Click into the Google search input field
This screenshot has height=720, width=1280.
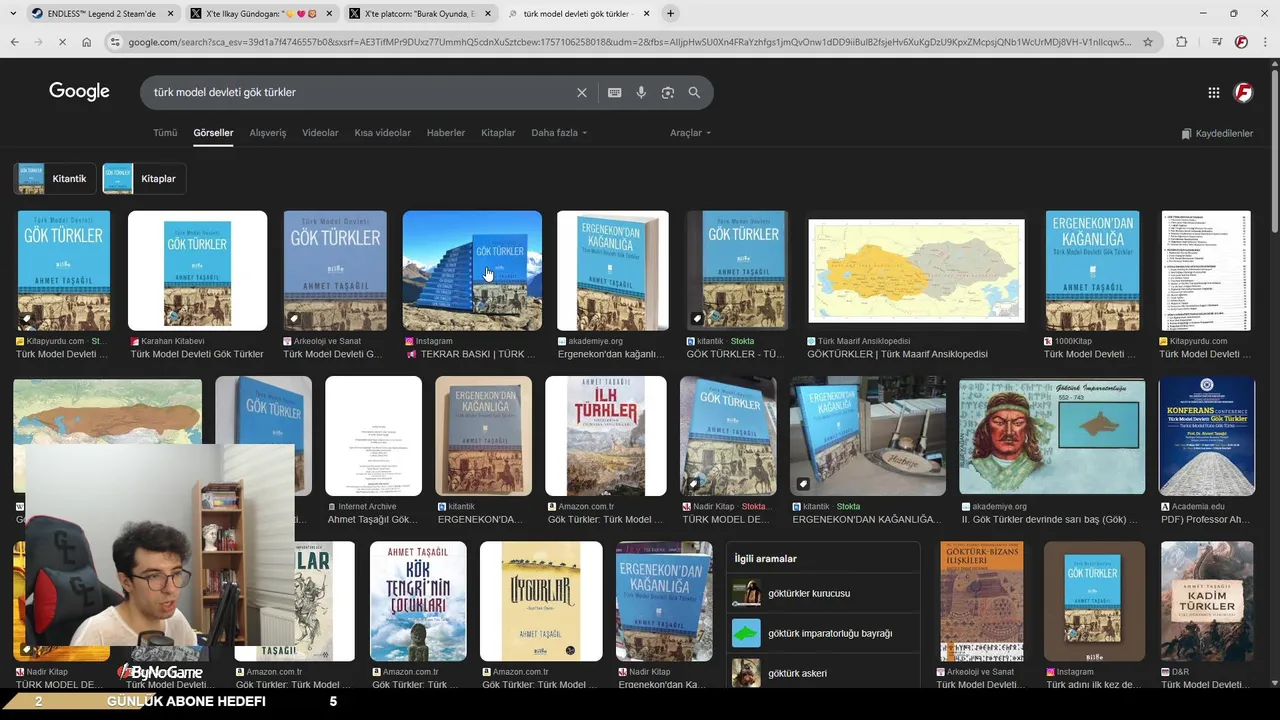[360, 92]
